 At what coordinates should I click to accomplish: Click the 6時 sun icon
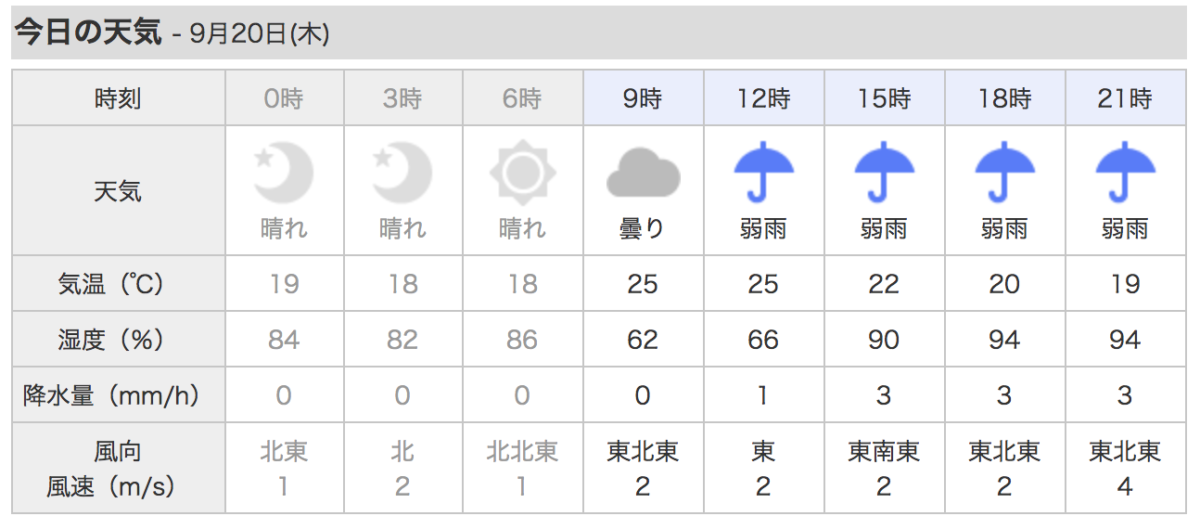(x=522, y=173)
